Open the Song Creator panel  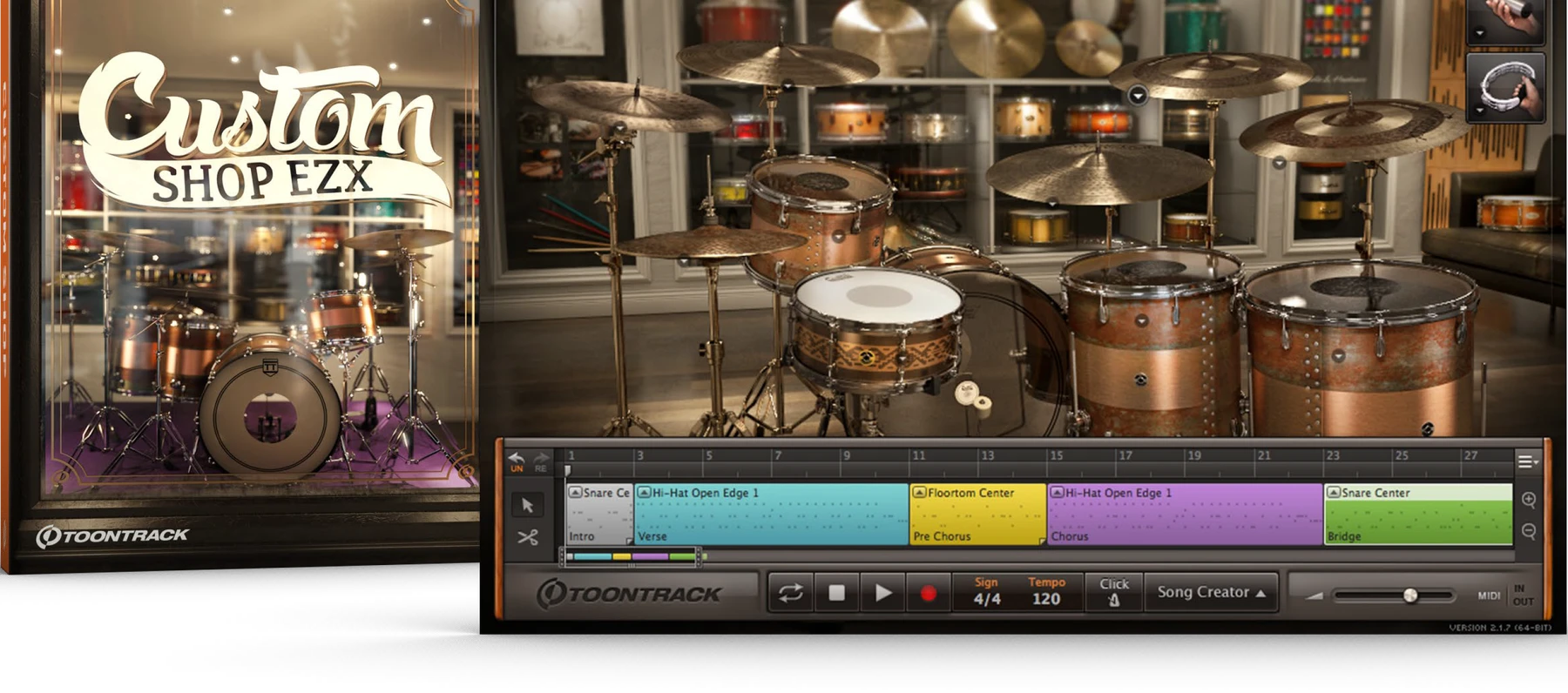point(1211,592)
